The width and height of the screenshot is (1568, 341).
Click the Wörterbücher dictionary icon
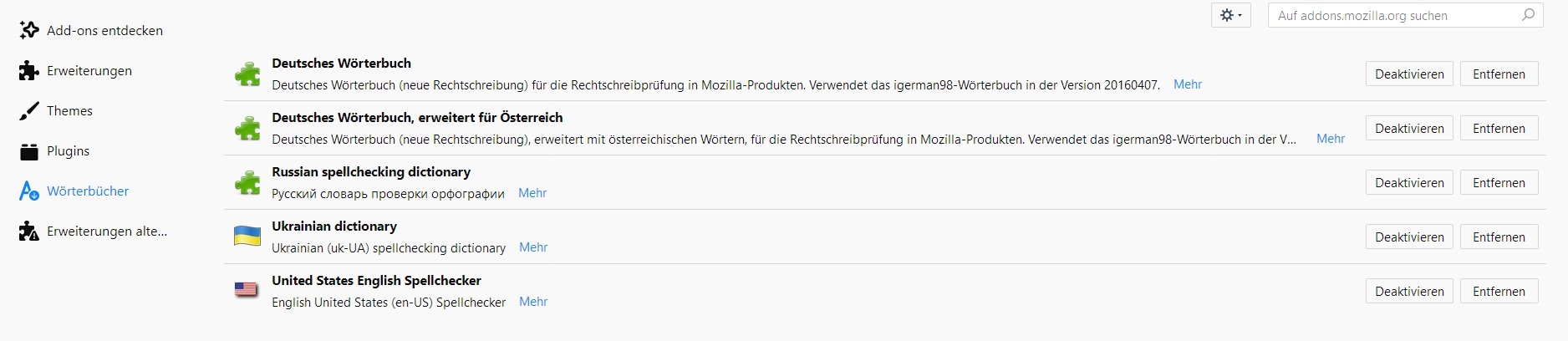tap(29, 191)
